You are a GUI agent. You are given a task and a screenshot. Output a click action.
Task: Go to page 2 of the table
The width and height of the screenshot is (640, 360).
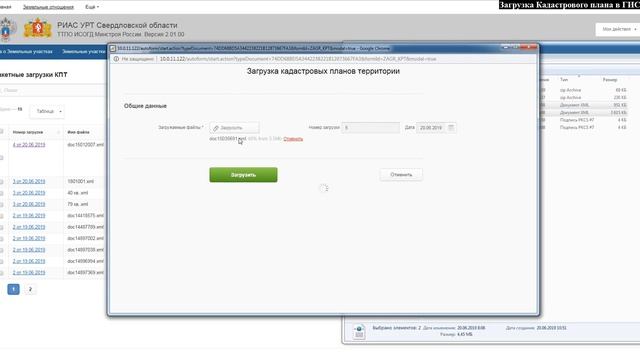pos(30,289)
